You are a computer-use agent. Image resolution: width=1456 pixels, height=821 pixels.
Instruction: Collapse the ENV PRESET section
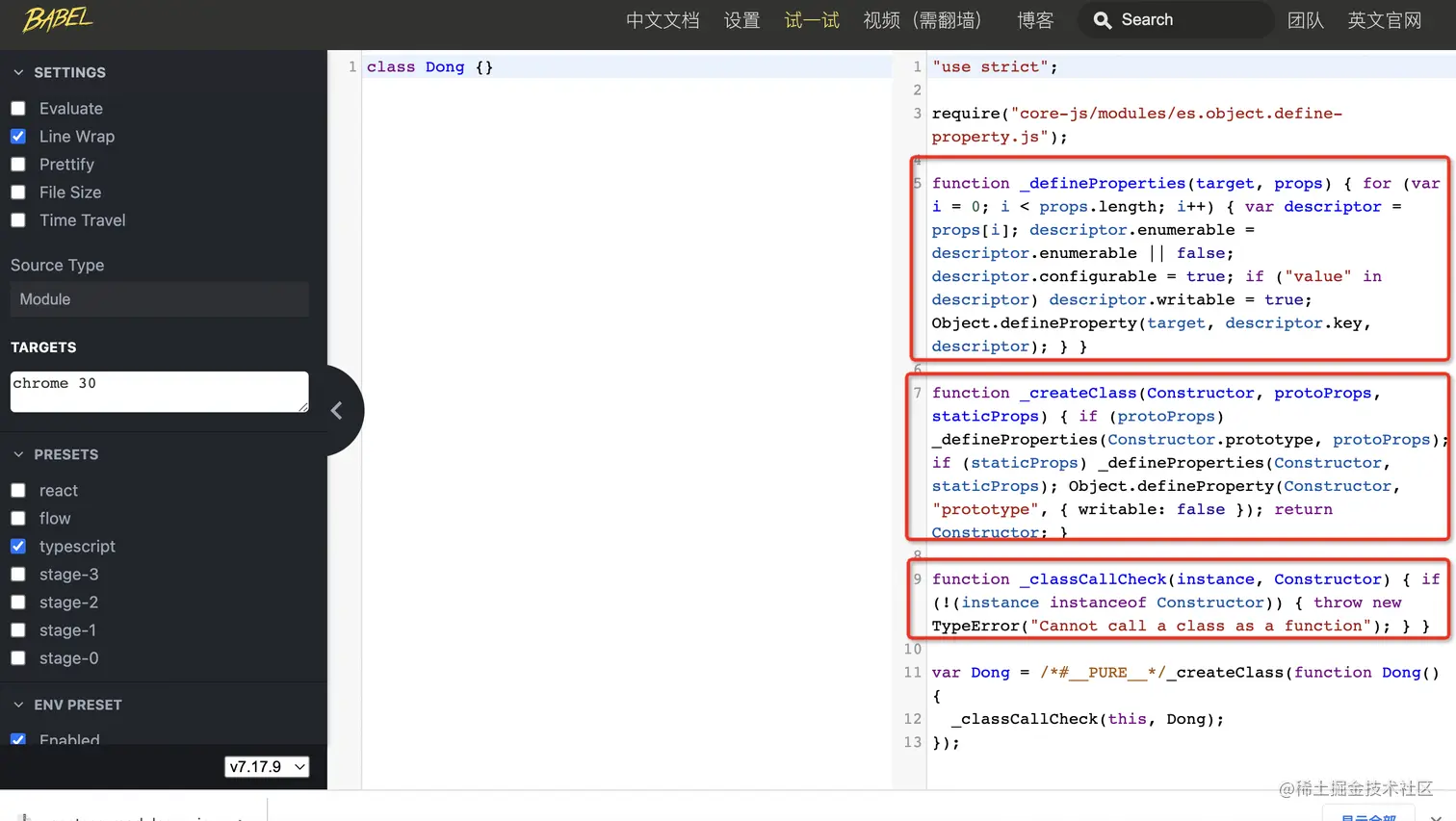click(18, 705)
